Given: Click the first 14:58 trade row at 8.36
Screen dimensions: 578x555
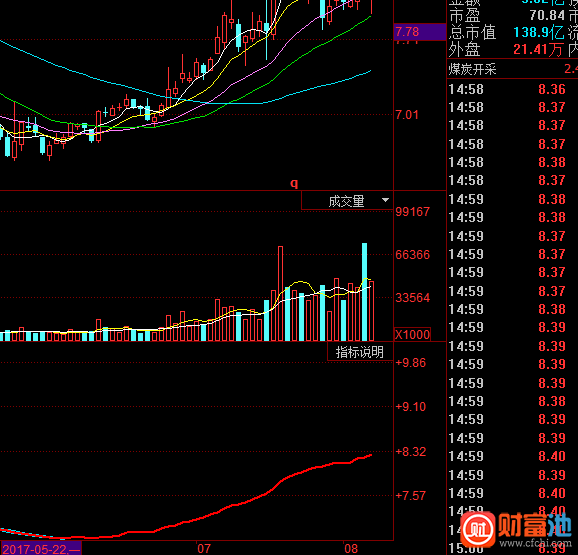Looking at the screenshot, I should pos(513,89).
